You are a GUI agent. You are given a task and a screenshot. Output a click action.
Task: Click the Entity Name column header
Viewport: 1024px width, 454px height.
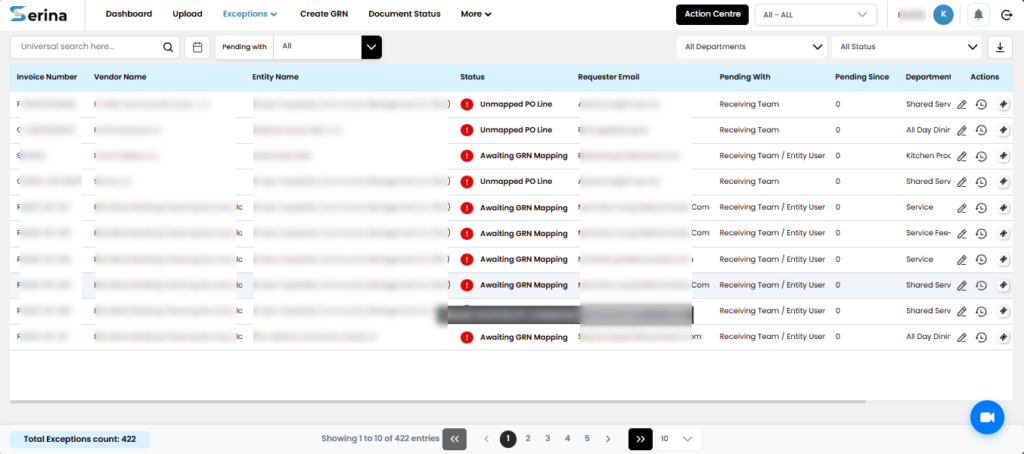pyautogui.click(x=276, y=77)
